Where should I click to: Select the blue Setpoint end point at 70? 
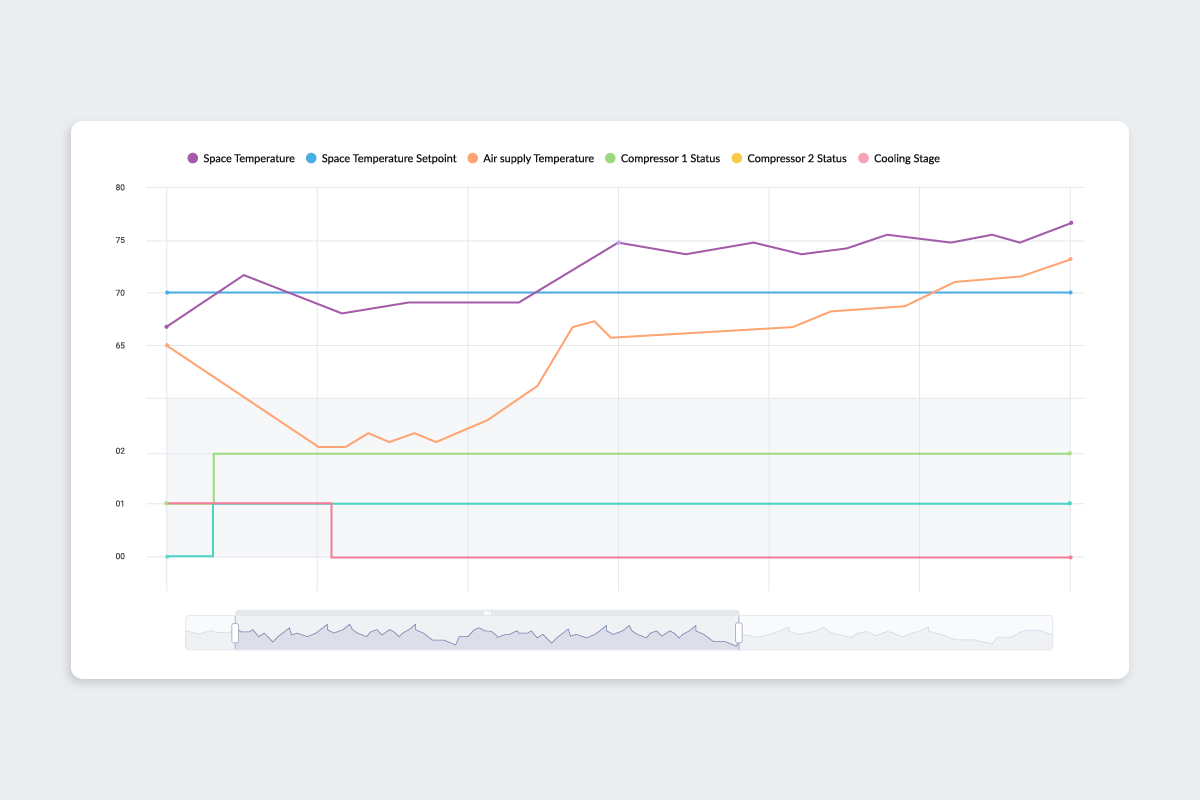[1070, 293]
